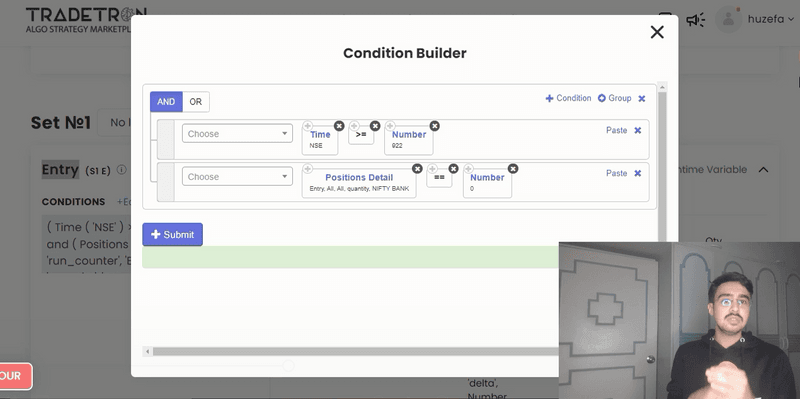Image resolution: width=800 pixels, height=399 pixels.
Task: Remove the Number 0 block
Action: pyautogui.click(x=513, y=169)
